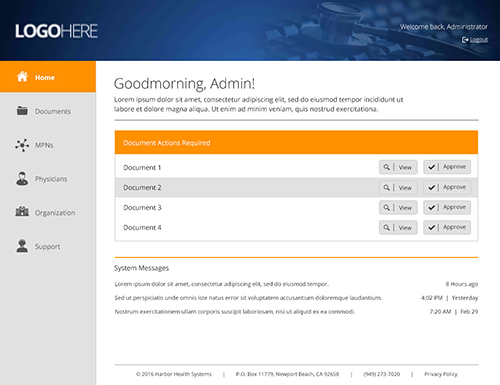
Task: Click the Home house icon in sidebar
Action: click(x=22, y=76)
